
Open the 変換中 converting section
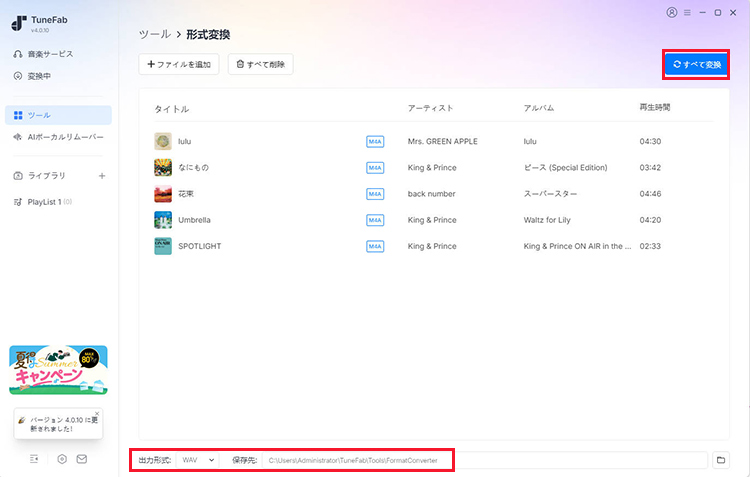(x=33, y=76)
